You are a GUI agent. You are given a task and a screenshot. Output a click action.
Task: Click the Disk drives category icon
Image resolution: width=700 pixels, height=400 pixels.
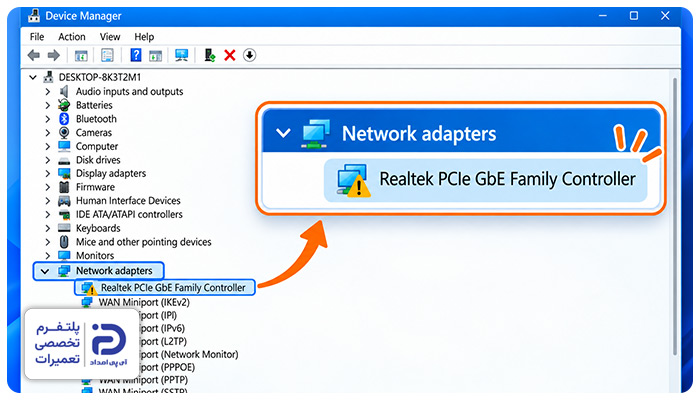point(64,160)
